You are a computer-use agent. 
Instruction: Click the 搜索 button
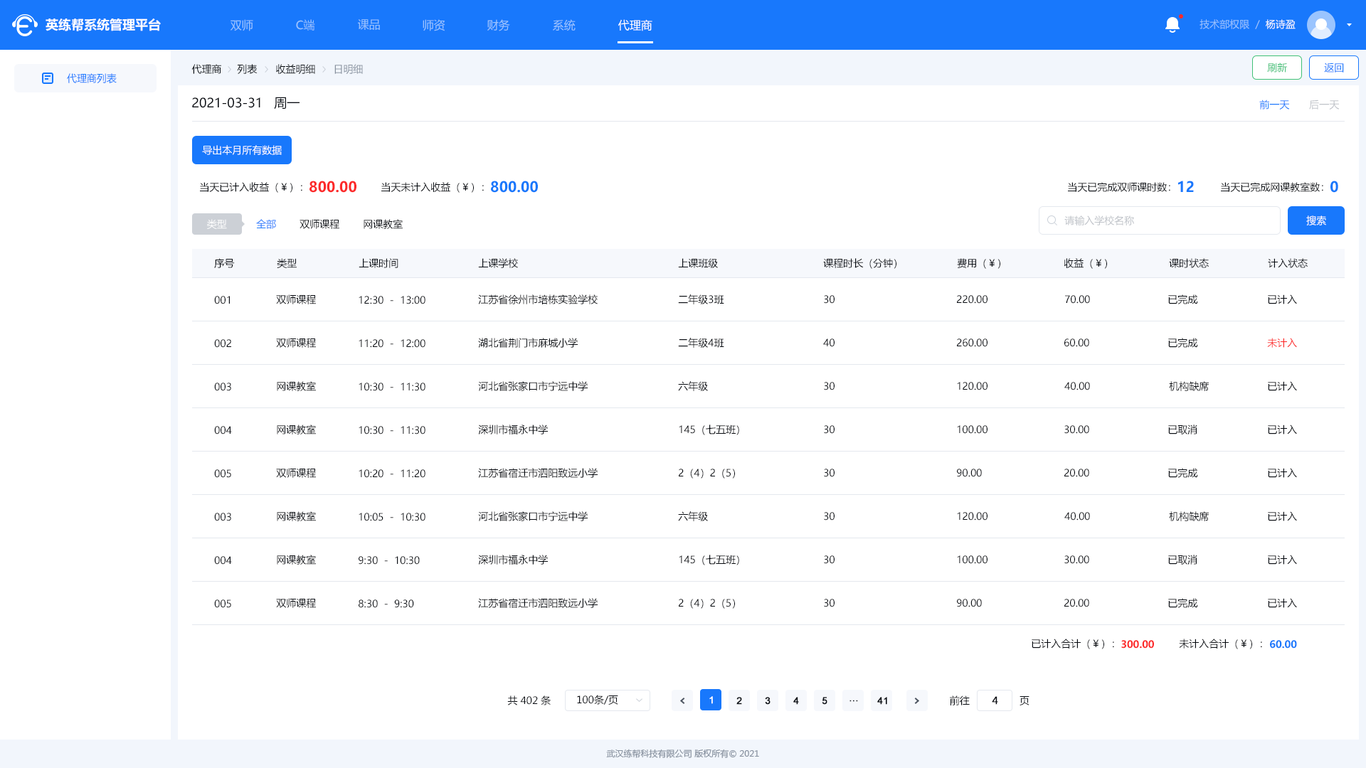(x=1316, y=221)
